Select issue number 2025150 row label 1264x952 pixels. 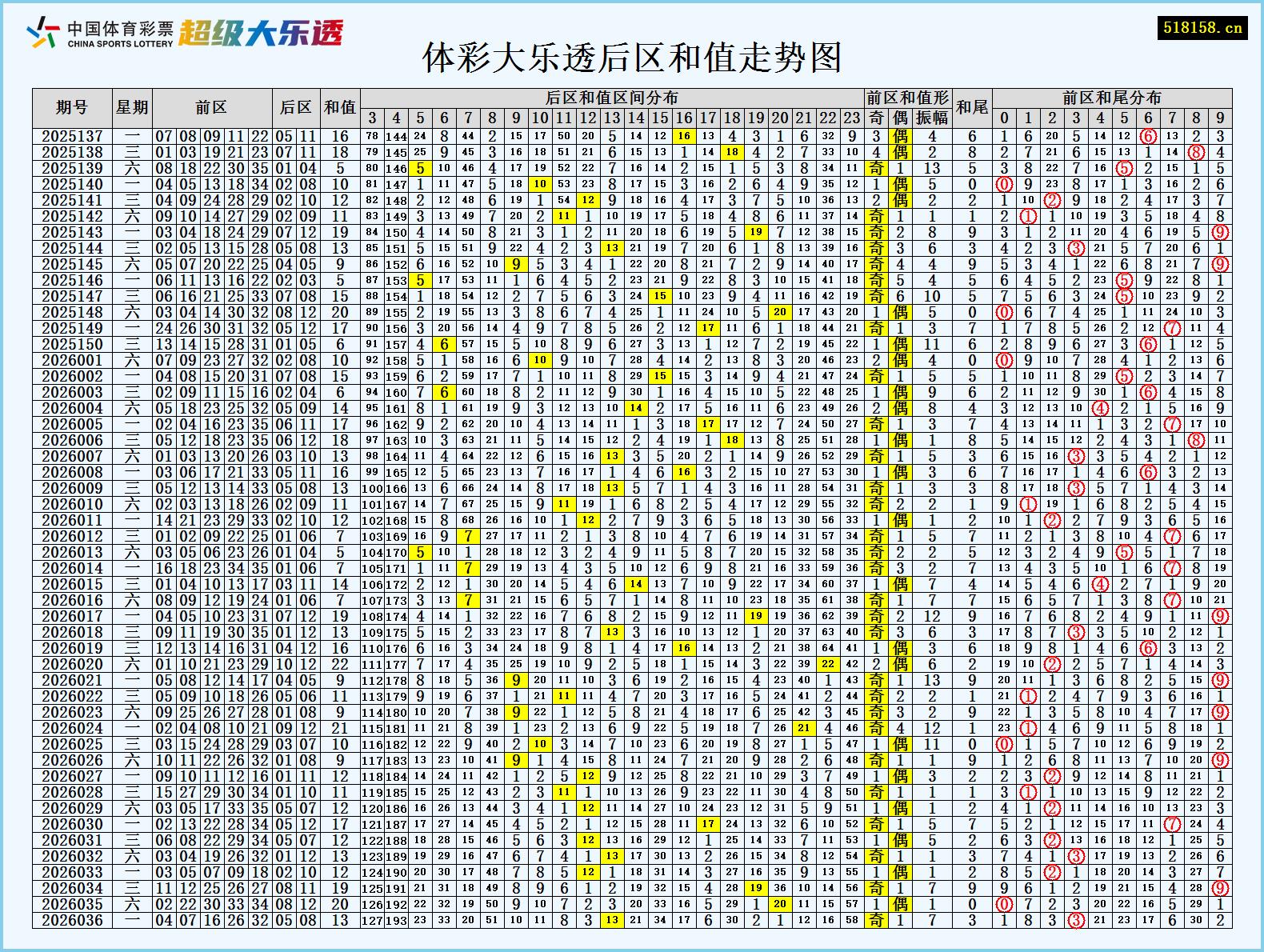[72, 344]
